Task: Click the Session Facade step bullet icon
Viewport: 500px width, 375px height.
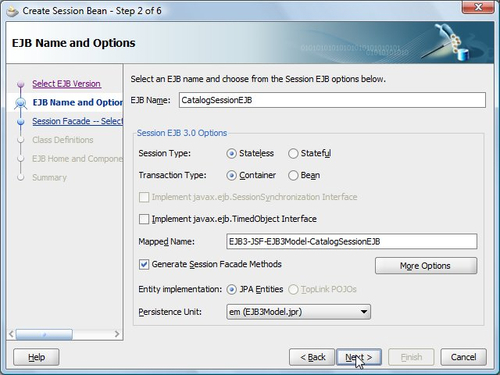Action: [21, 121]
